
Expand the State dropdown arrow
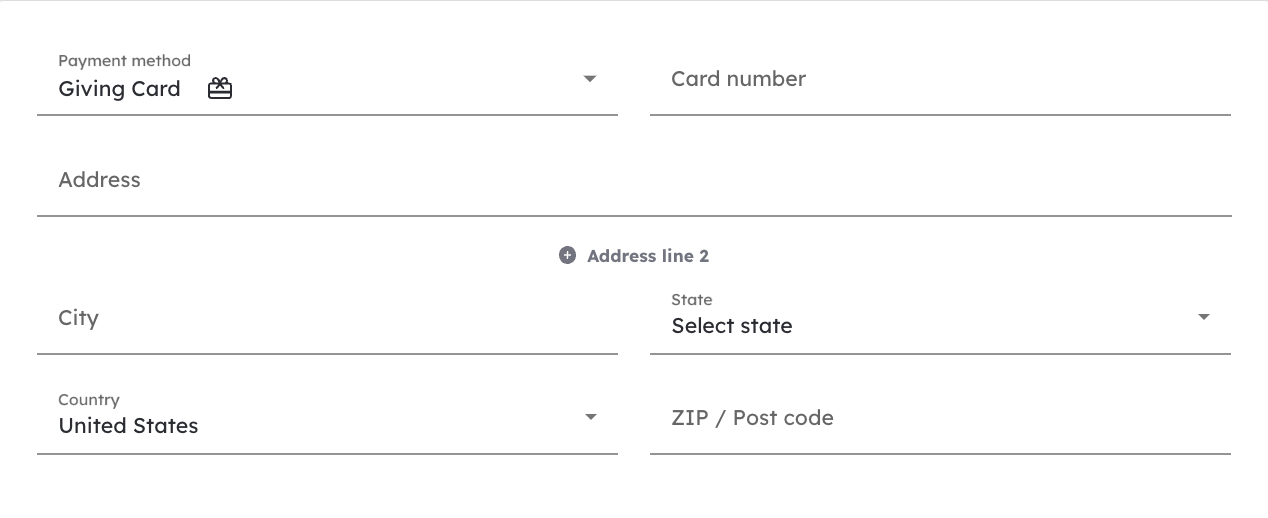(1203, 317)
